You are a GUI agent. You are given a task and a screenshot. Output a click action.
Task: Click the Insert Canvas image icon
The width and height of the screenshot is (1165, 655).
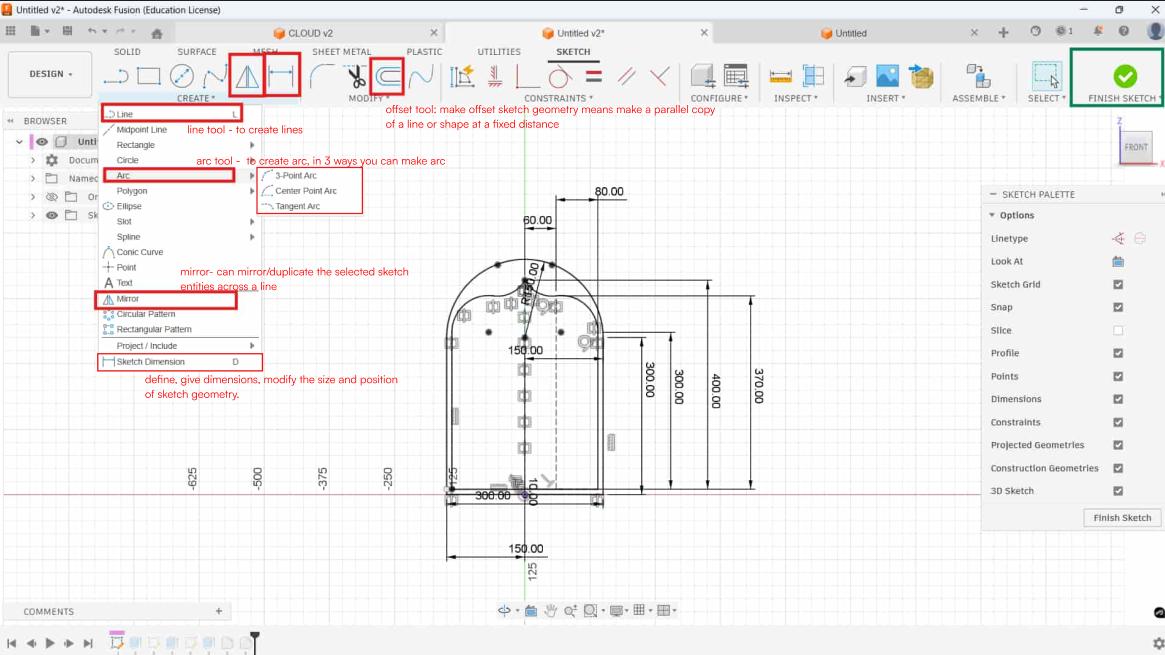887,76
